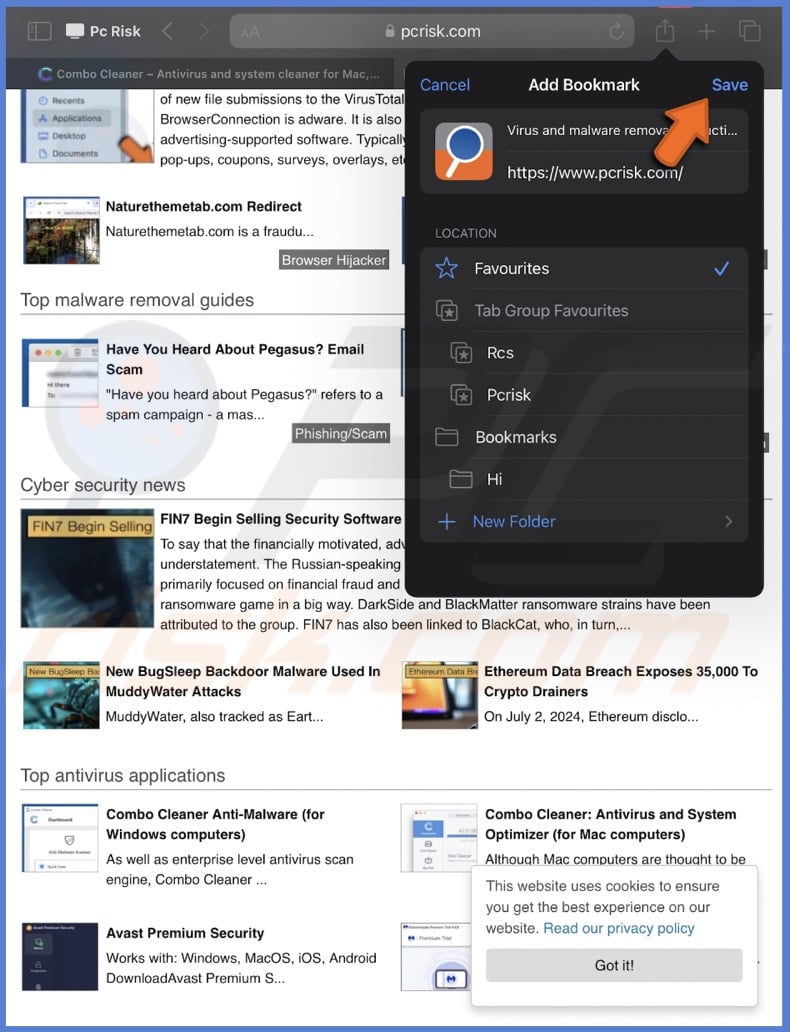Click the Combo Cleaner Mac thumbnail

[x=439, y=837]
